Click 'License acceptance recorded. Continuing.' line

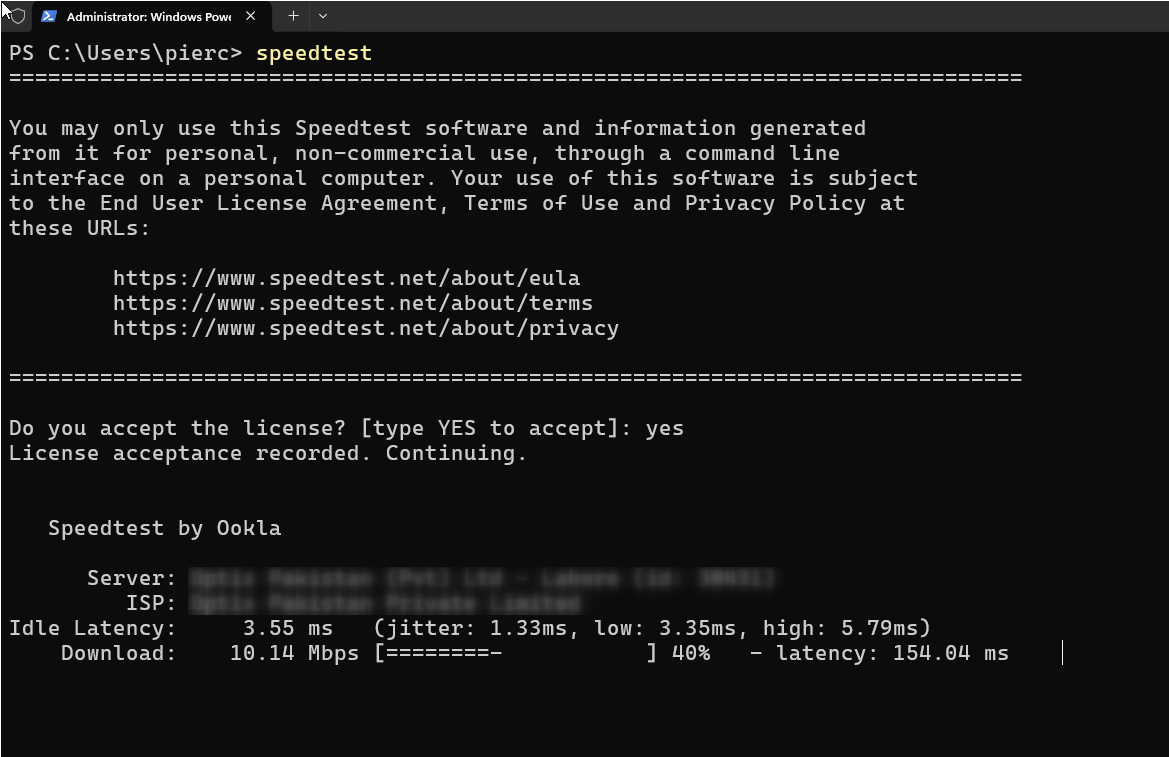(267, 453)
